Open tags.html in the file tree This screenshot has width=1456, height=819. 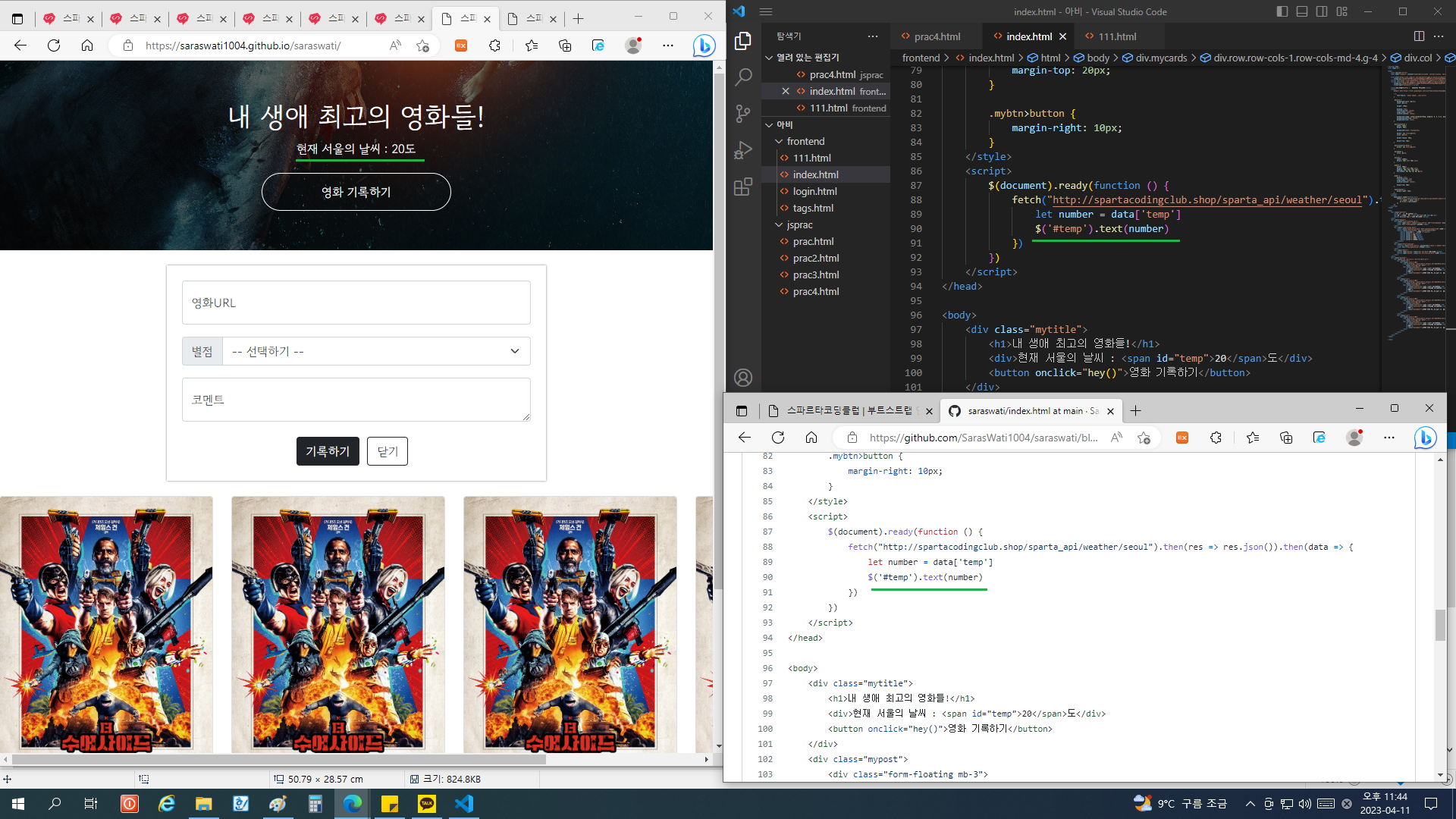tap(813, 208)
